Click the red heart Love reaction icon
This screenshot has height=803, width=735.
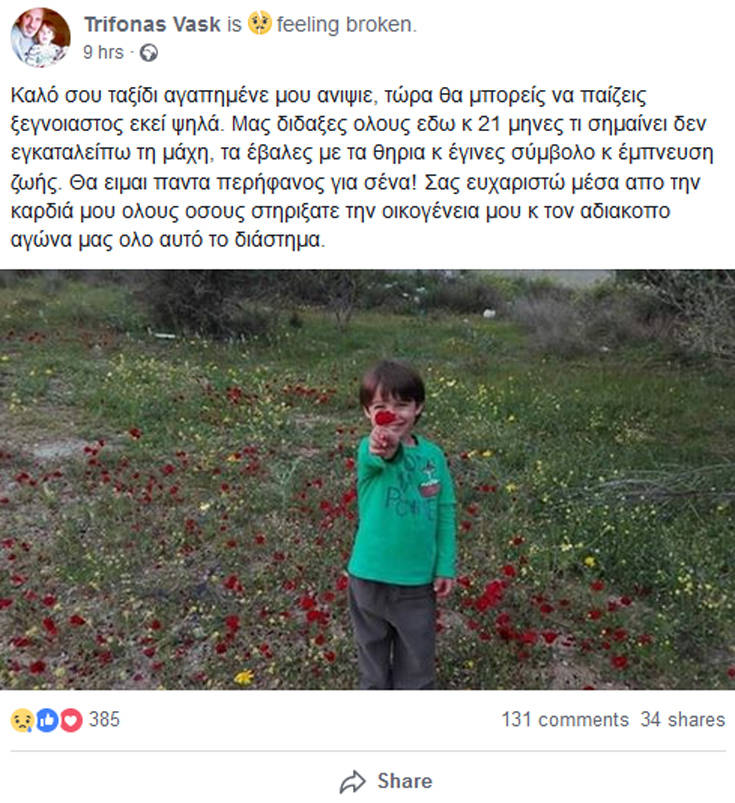[x=70, y=719]
